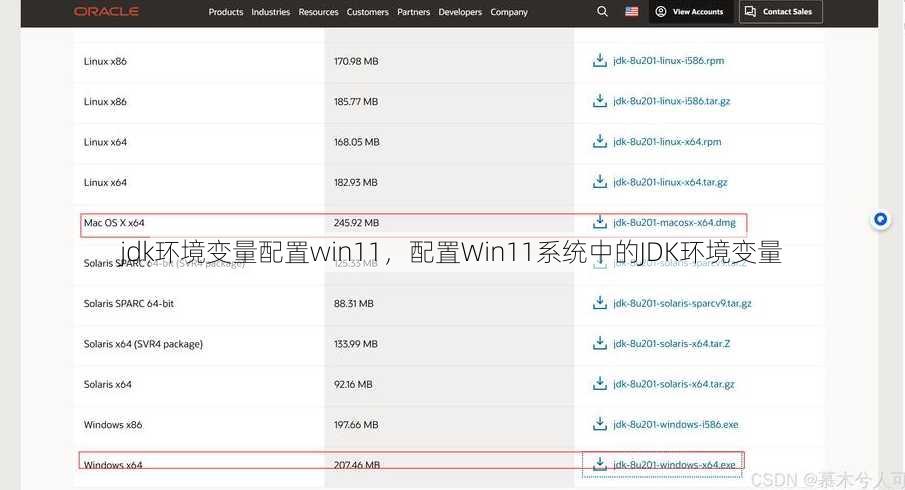Open the Customers menu
Viewport: 905px width, 490px height.
[368, 12]
